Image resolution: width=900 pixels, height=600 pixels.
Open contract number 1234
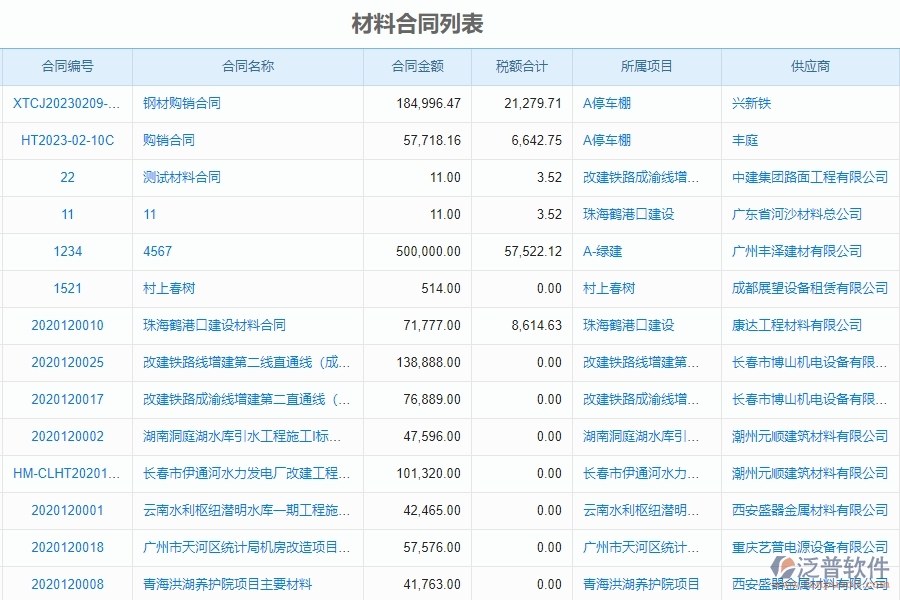pyautogui.click(x=67, y=251)
